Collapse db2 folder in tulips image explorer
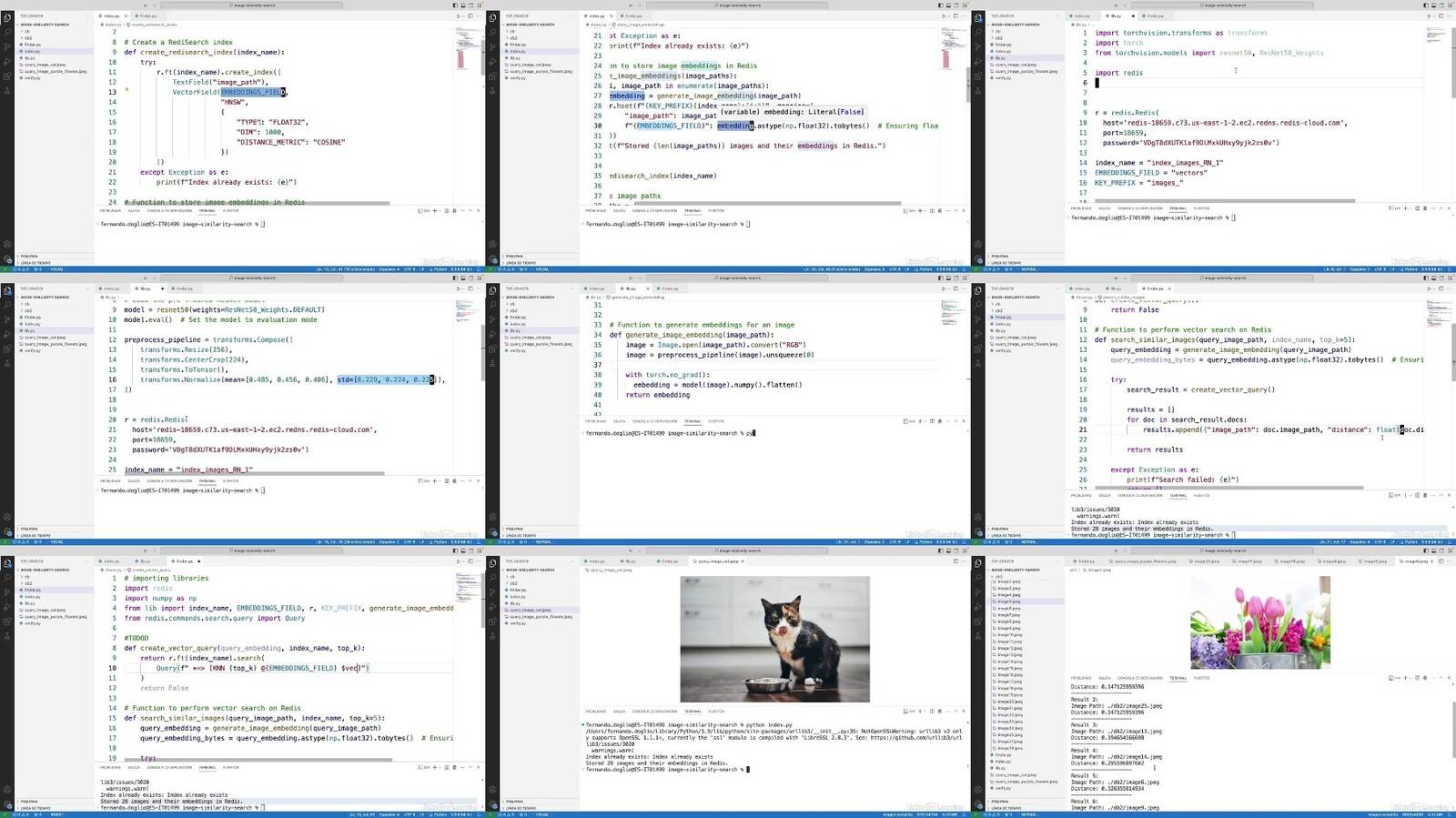 pos(998,577)
